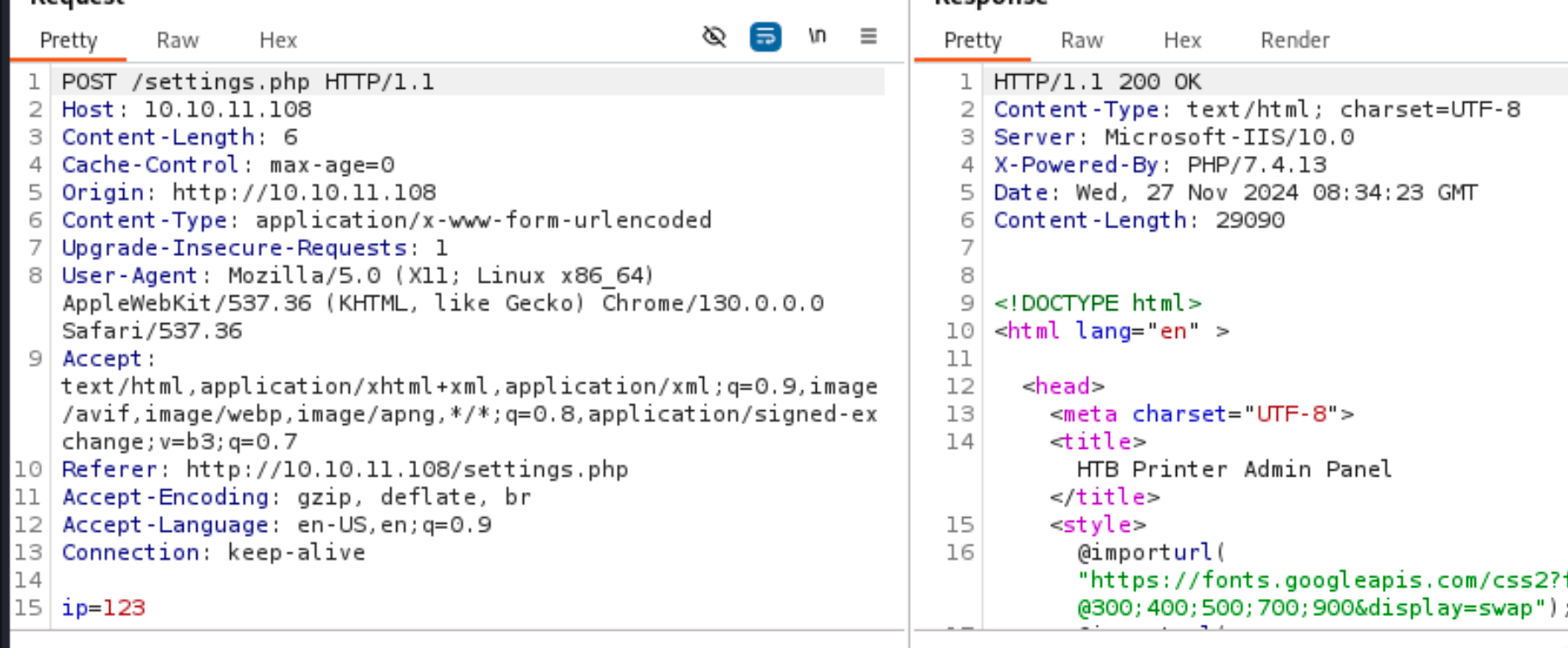Click the HTTP/1.1 200 OK status line
Image resolution: width=1568 pixels, height=648 pixels.
1097,82
